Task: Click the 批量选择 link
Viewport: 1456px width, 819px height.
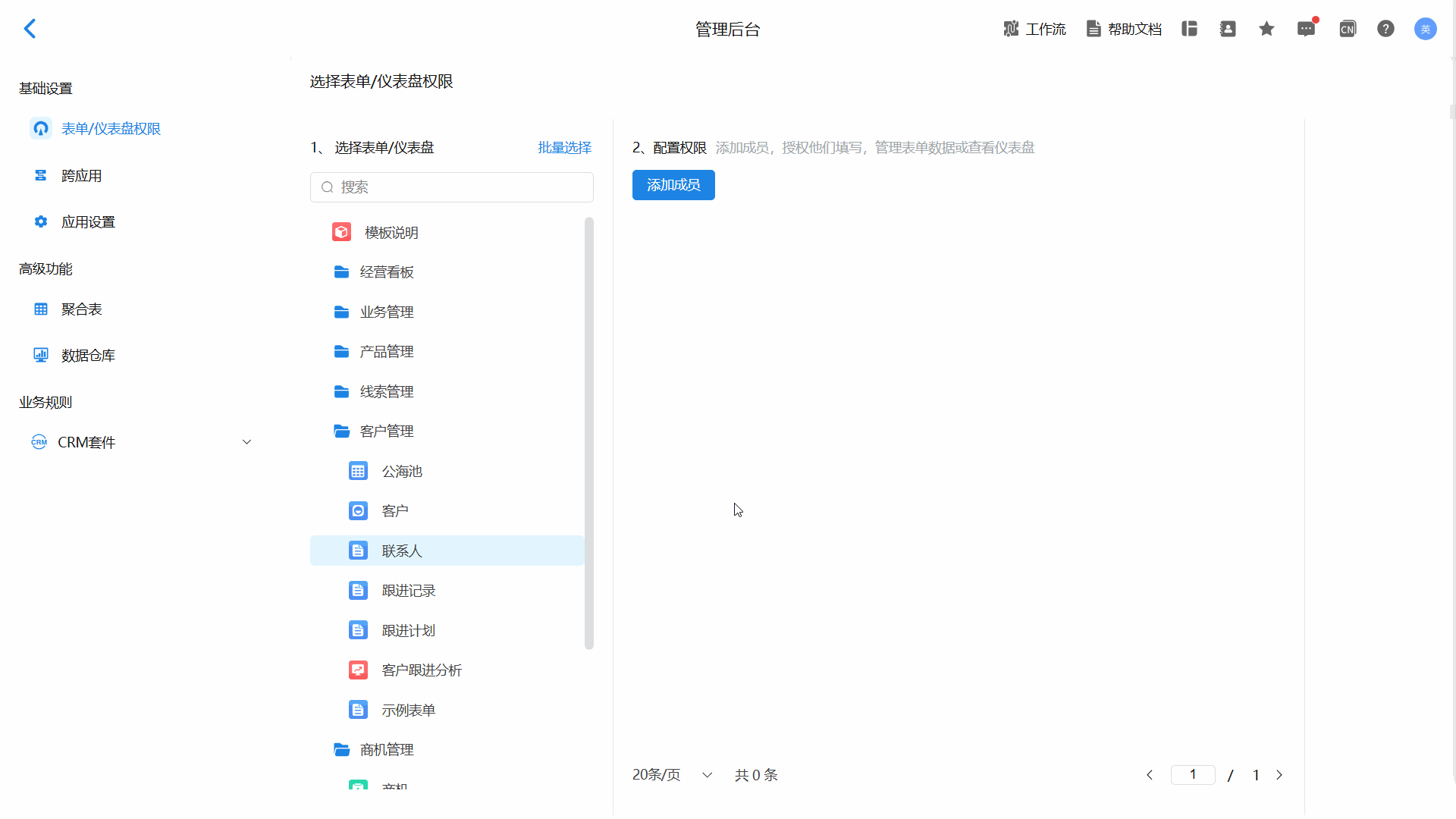Action: click(x=564, y=148)
